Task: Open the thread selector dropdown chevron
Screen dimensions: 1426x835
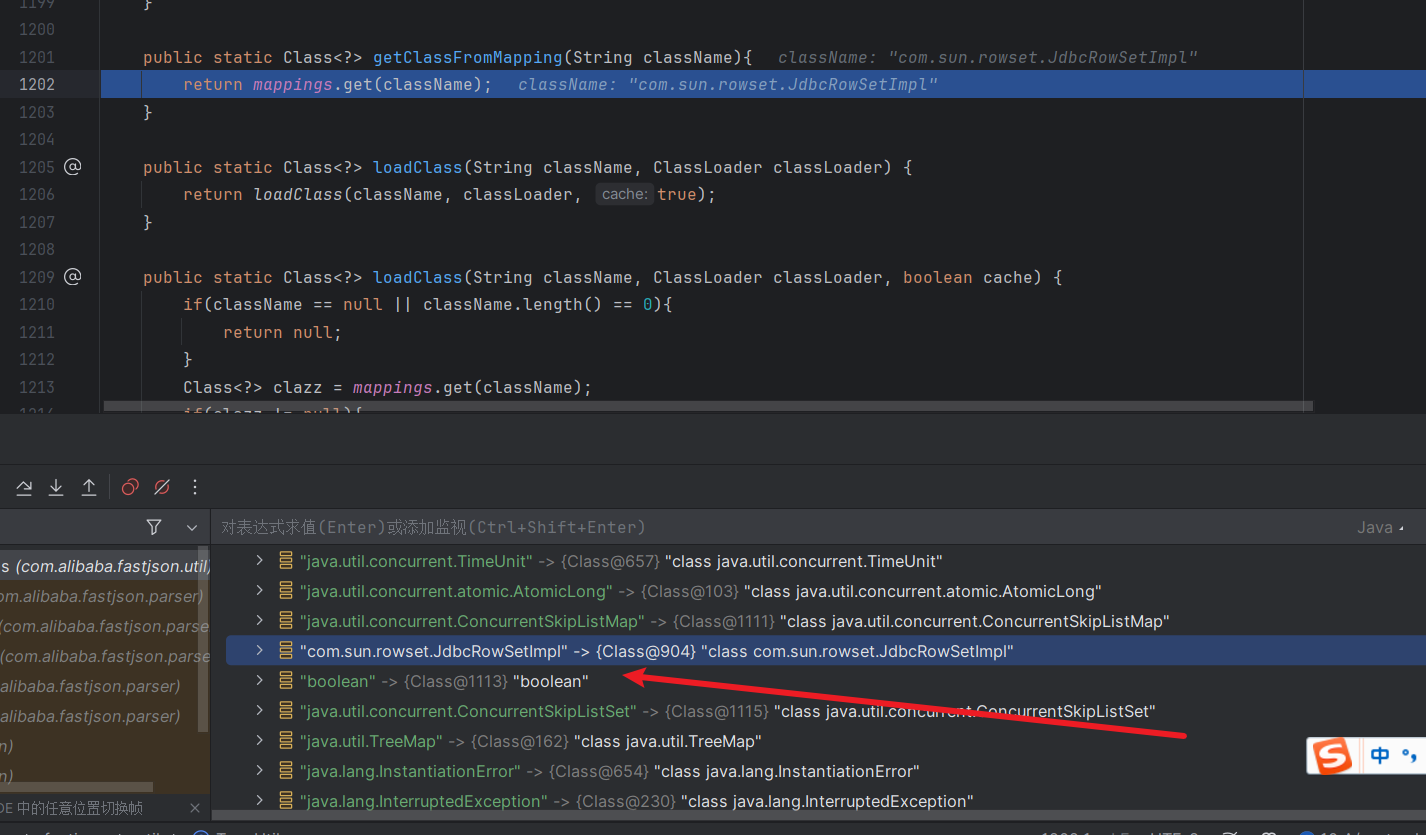Action: 192,527
